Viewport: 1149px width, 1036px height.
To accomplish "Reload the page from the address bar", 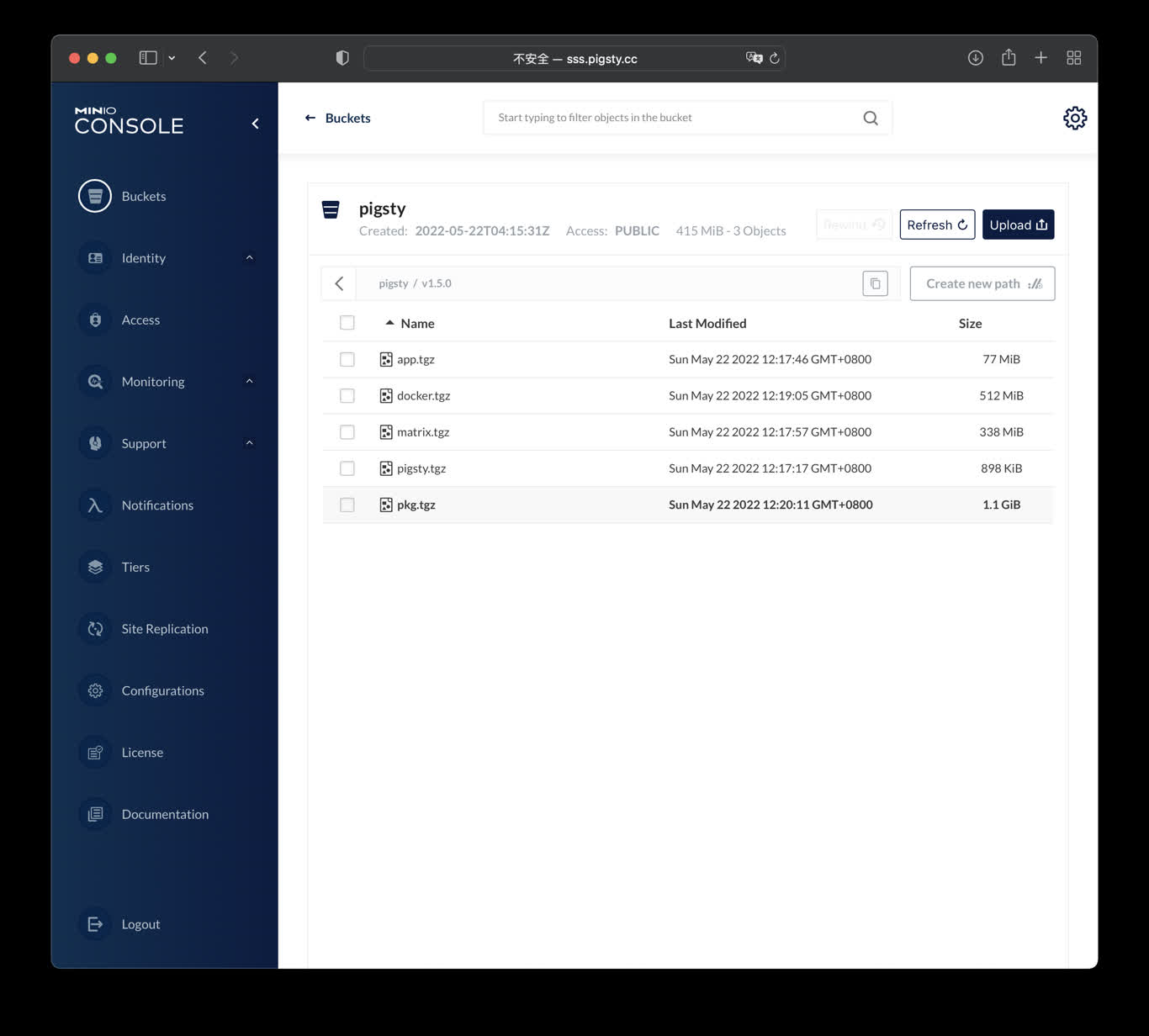I will (775, 58).
